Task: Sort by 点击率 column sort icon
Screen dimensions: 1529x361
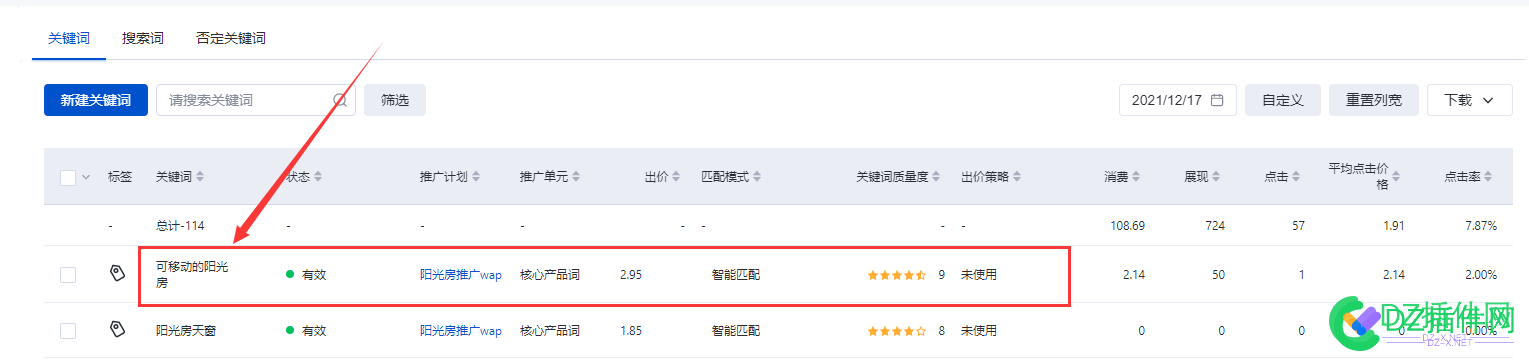Action: (1489, 177)
